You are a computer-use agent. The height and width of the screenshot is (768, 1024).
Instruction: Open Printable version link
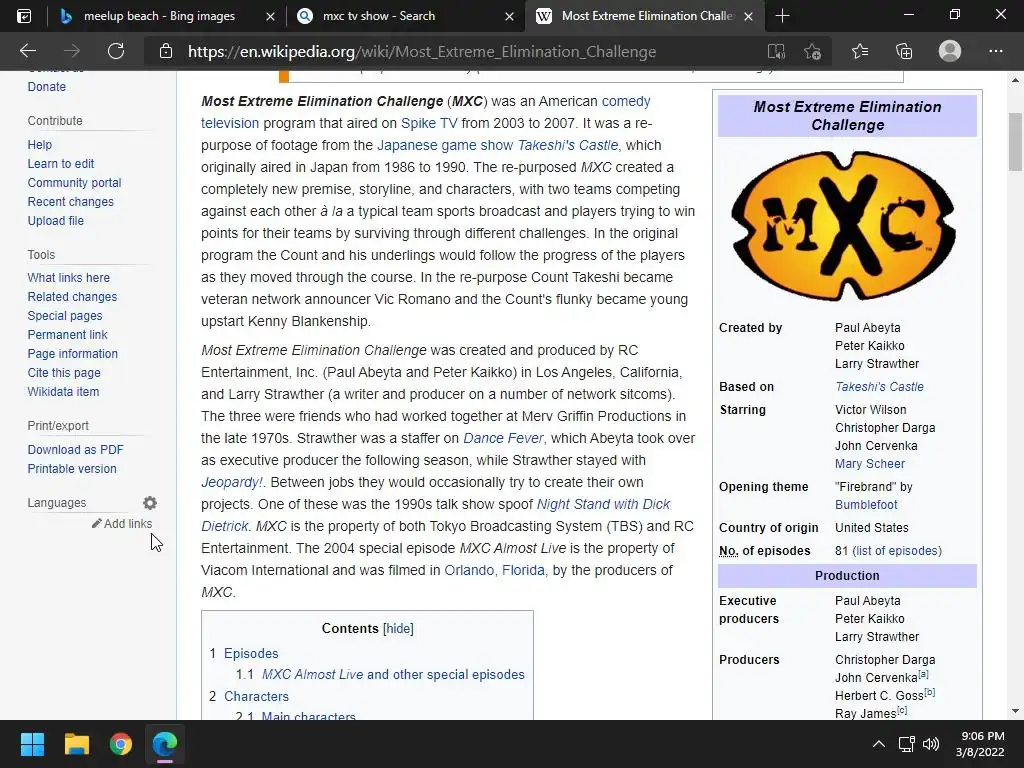click(x=72, y=469)
